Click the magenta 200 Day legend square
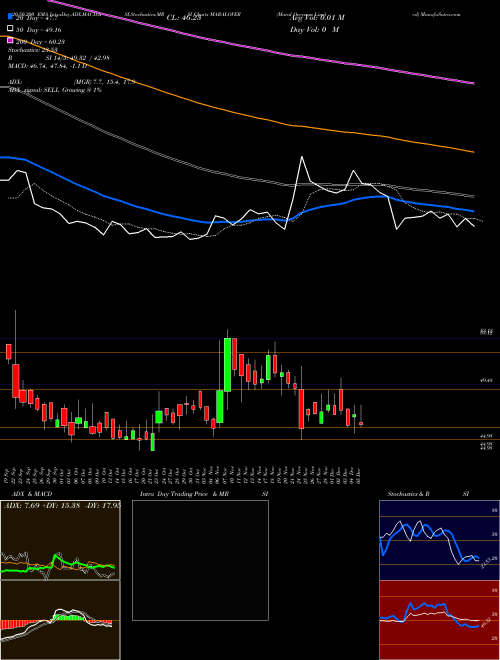Image resolution: width=500 pixels, height=660 pixels. tap(11, 41)
